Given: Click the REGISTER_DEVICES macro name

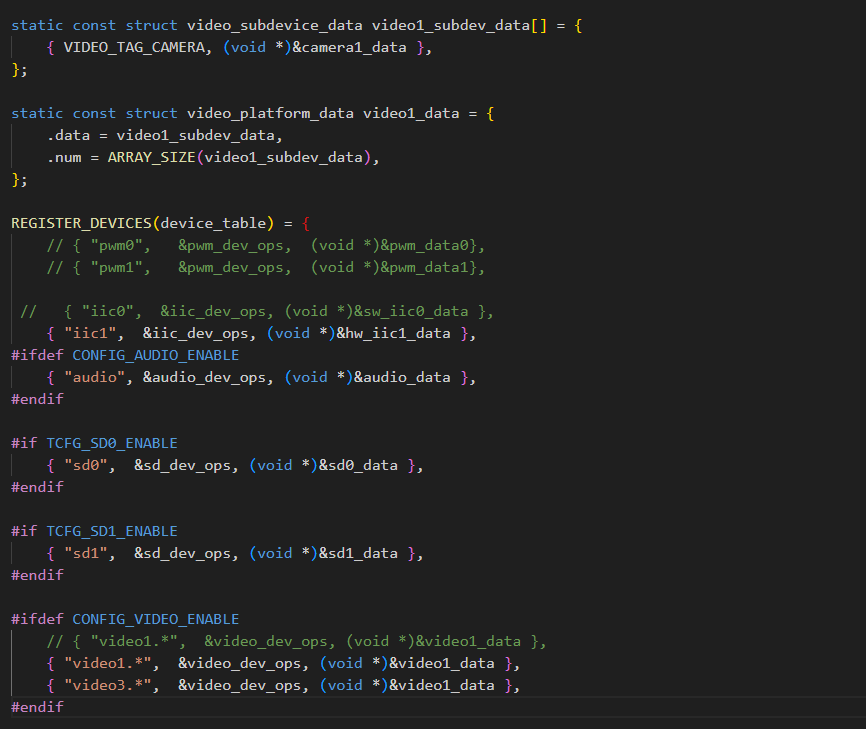Looking at the screenshot, I should pos(81,224).
